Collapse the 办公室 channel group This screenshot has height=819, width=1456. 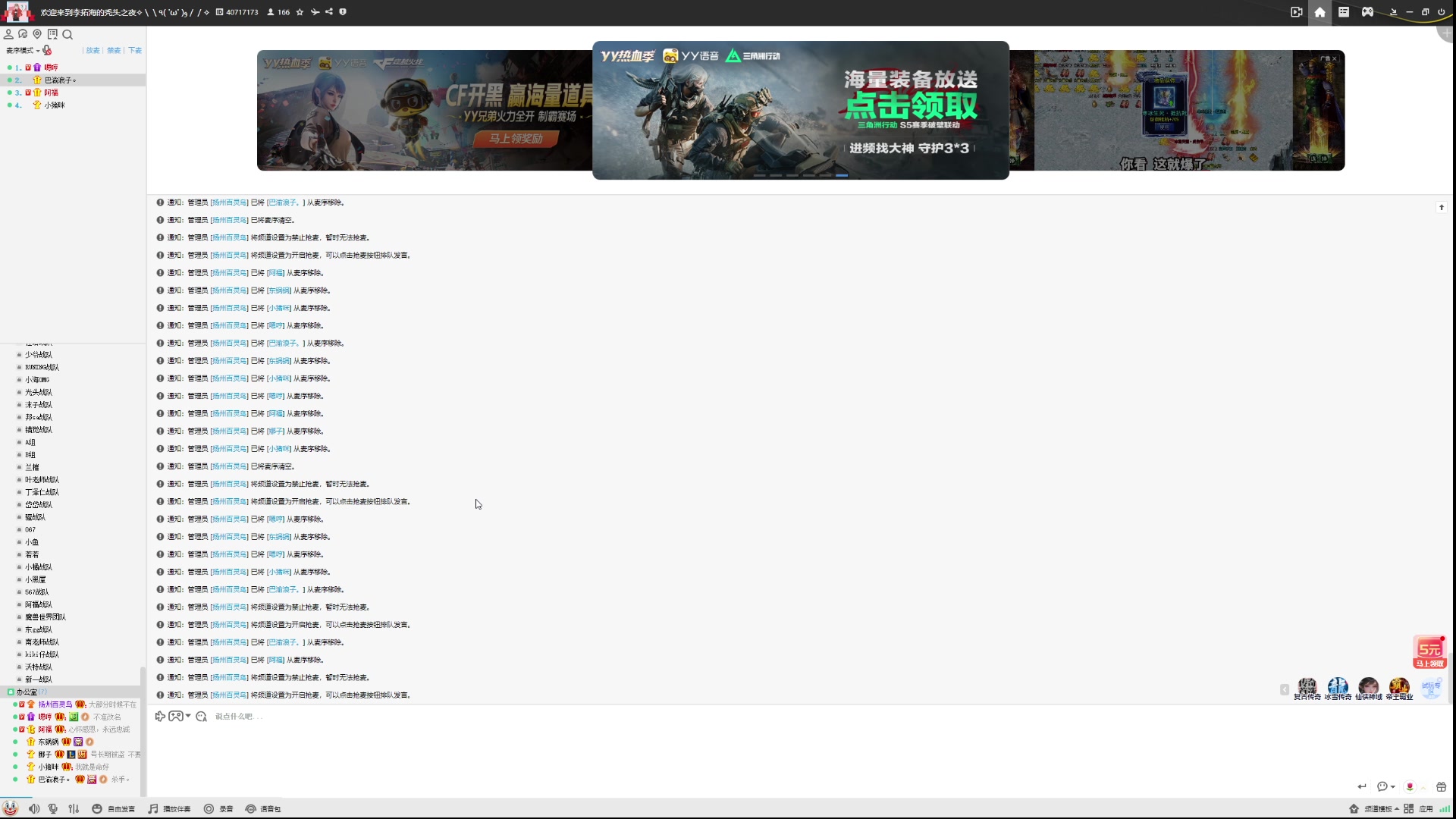[11, 692]
